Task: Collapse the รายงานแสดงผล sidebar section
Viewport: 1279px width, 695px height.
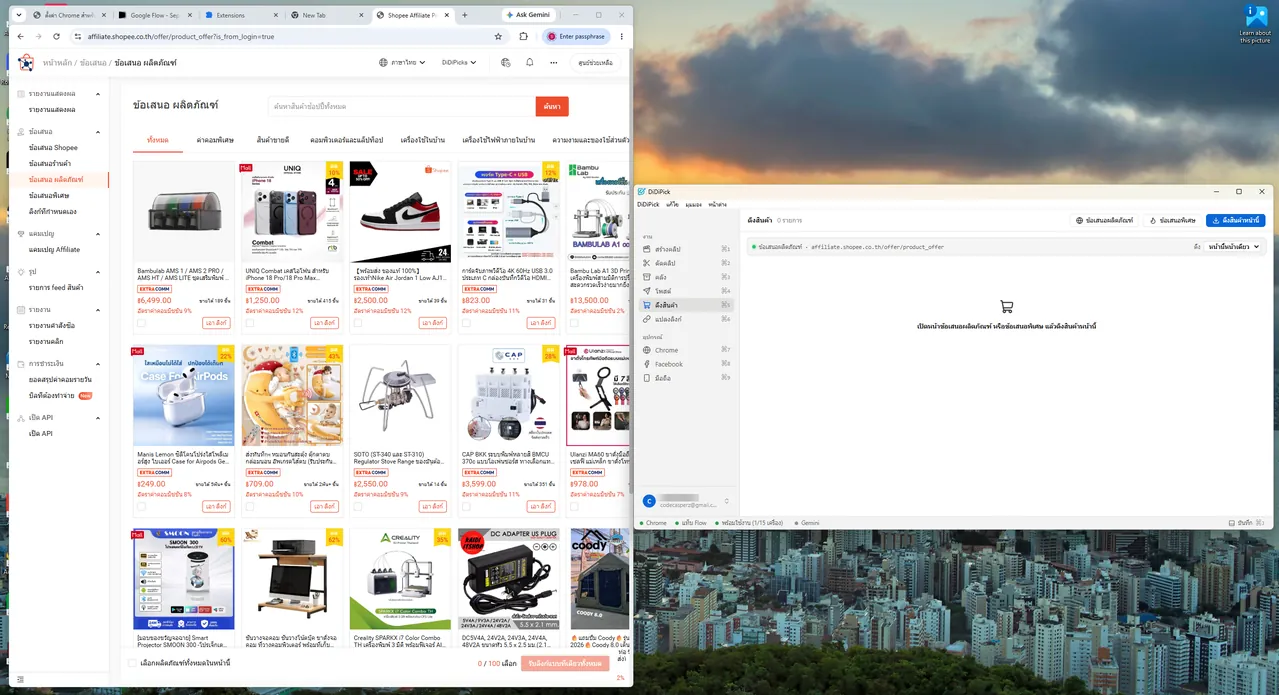Action: [x=98, y=93]
